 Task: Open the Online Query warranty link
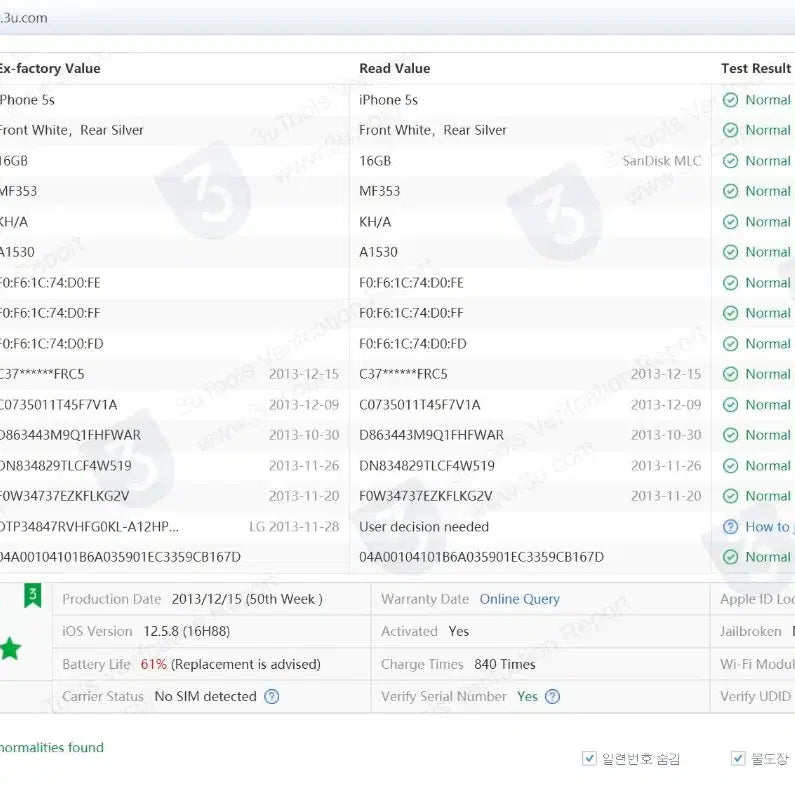[519, 599]
